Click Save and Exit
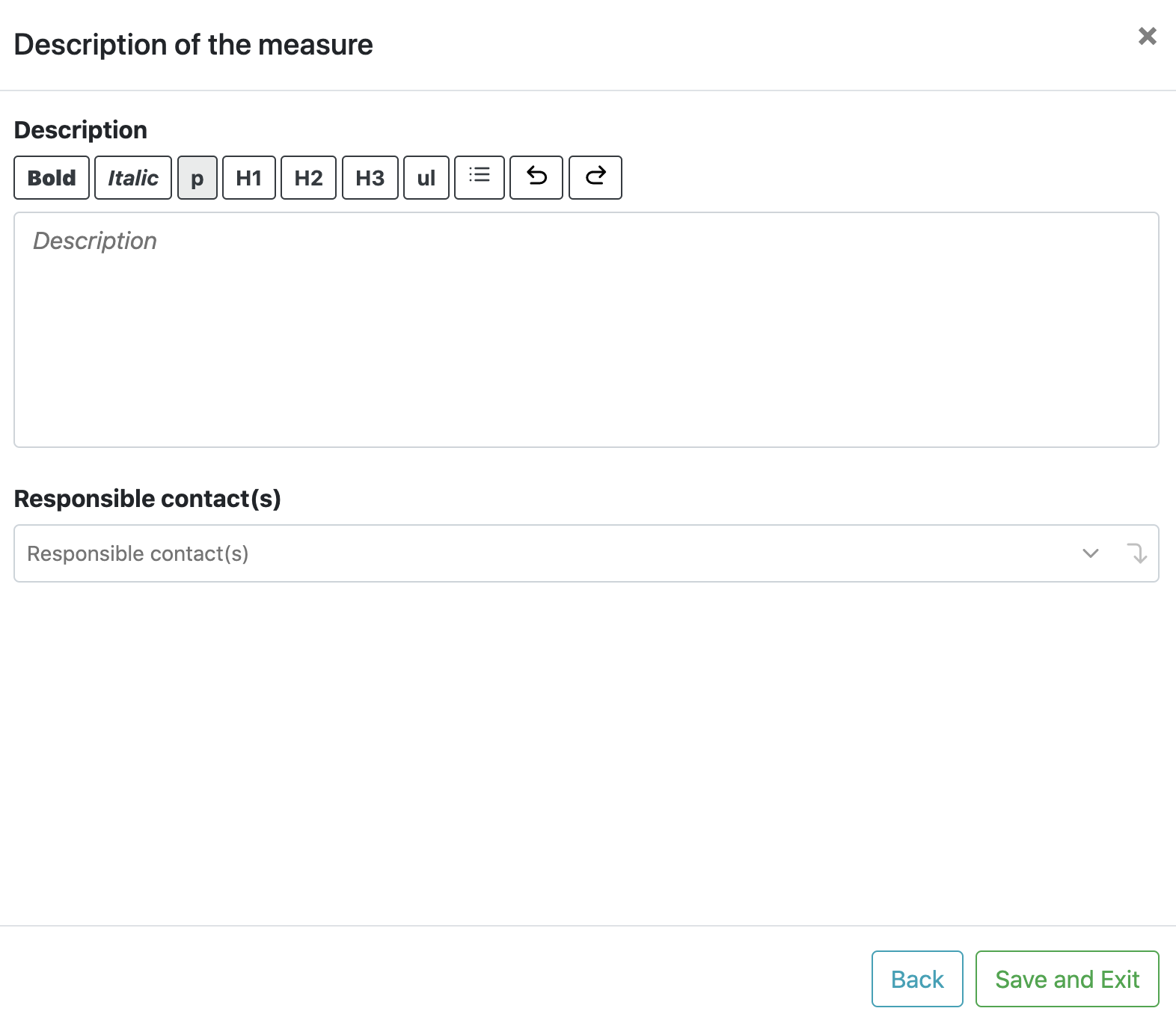This screenshot has height=1023, width=1176. tap(1068, 979)
